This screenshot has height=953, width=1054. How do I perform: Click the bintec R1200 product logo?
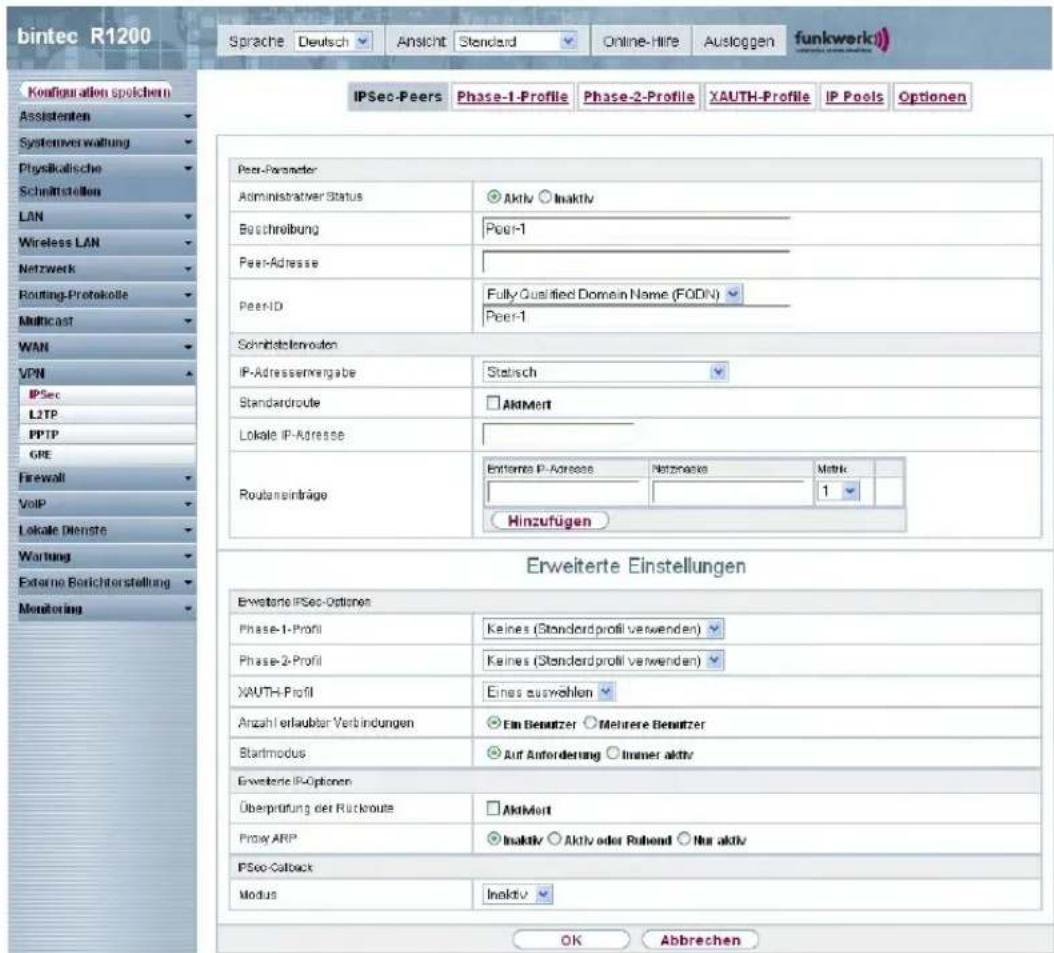pos(84,36)
